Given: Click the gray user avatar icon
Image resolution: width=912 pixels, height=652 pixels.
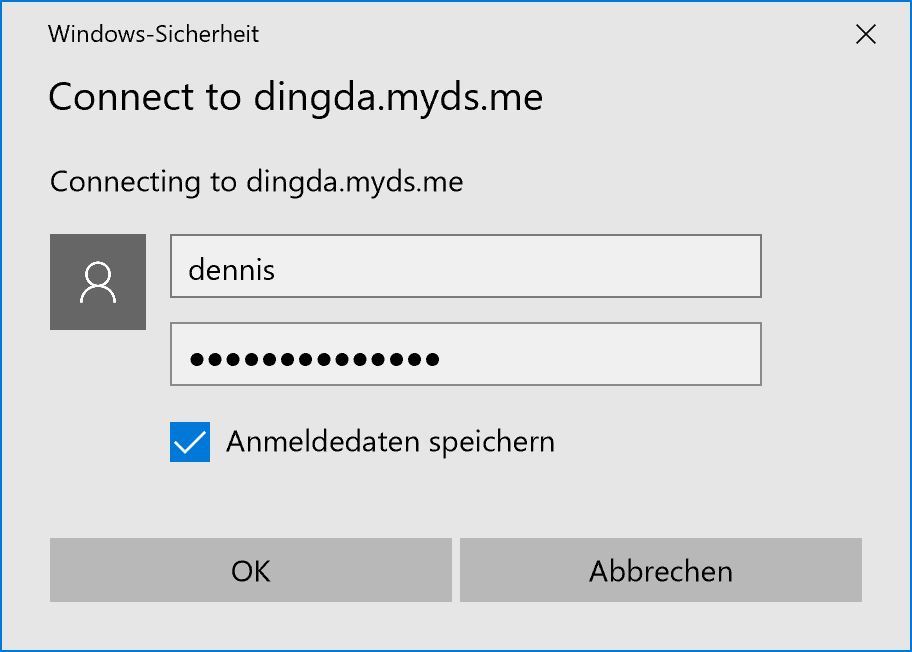Looking at the screenshot, I should [x=98, y=282].
